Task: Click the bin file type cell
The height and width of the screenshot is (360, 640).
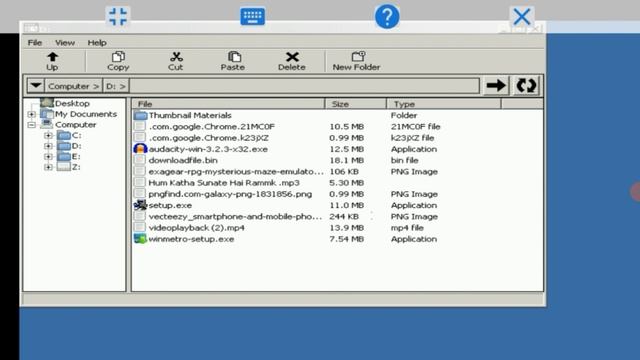Action: pos(404,160)
